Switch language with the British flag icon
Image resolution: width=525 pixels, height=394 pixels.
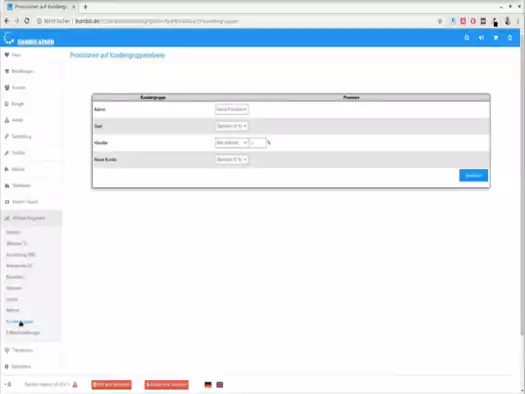tap(220, 385)
